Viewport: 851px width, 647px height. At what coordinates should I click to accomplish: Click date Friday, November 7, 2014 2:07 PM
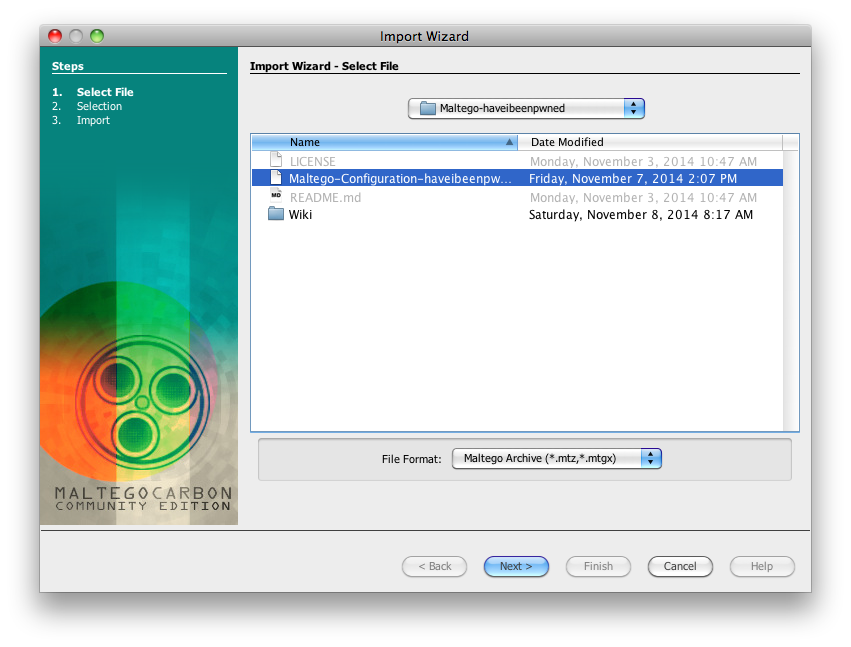click(x=633, y=179)
